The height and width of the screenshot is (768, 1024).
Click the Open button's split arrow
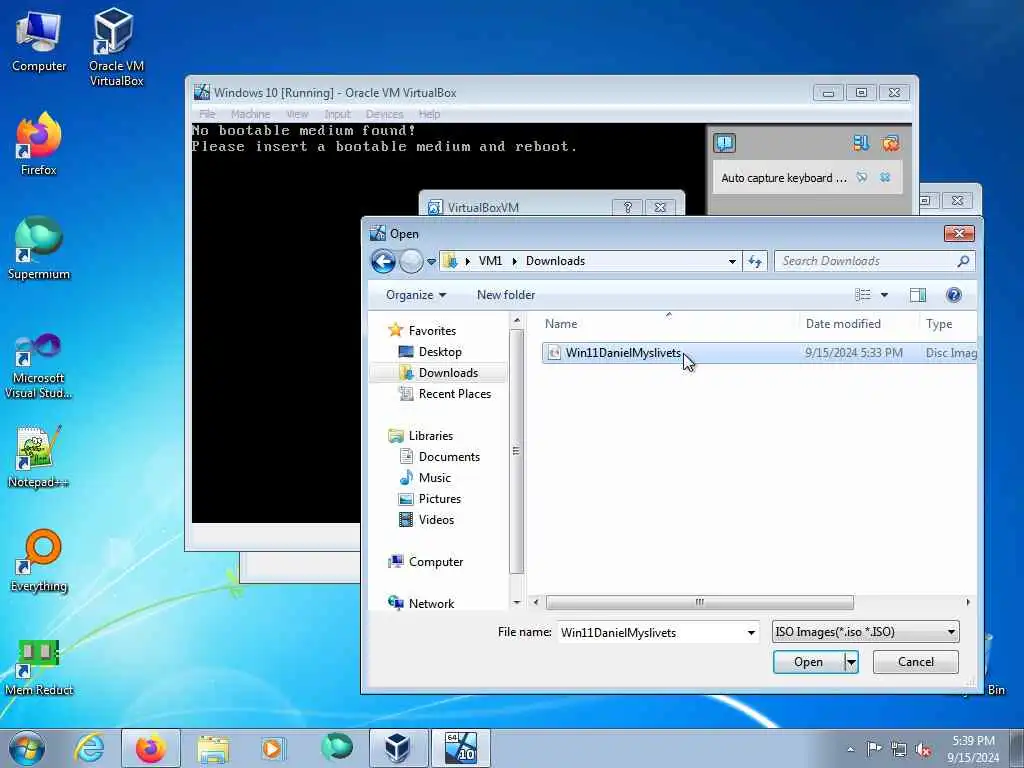851,662
